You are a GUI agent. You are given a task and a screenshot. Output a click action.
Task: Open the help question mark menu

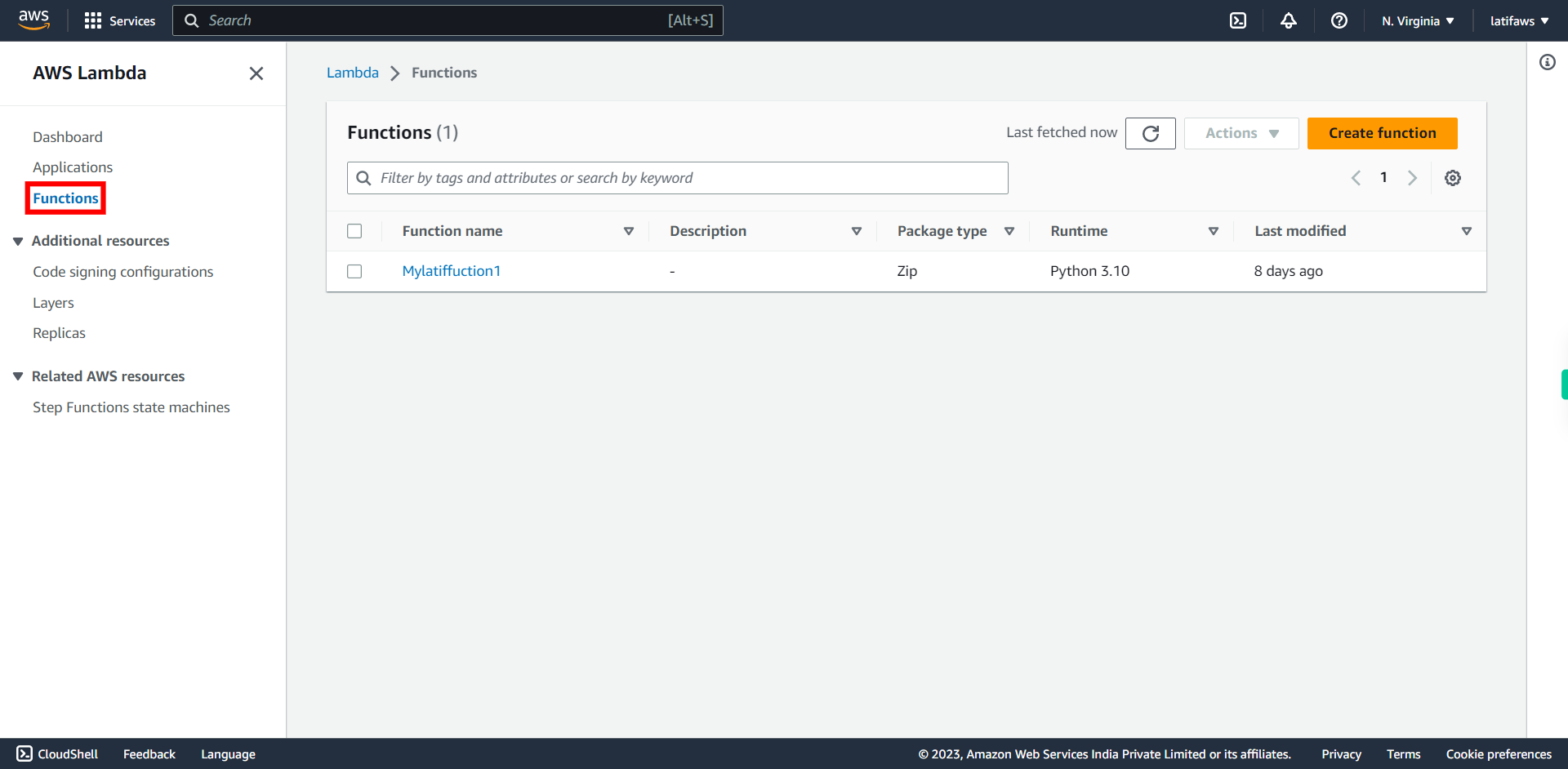(1339, 20)
